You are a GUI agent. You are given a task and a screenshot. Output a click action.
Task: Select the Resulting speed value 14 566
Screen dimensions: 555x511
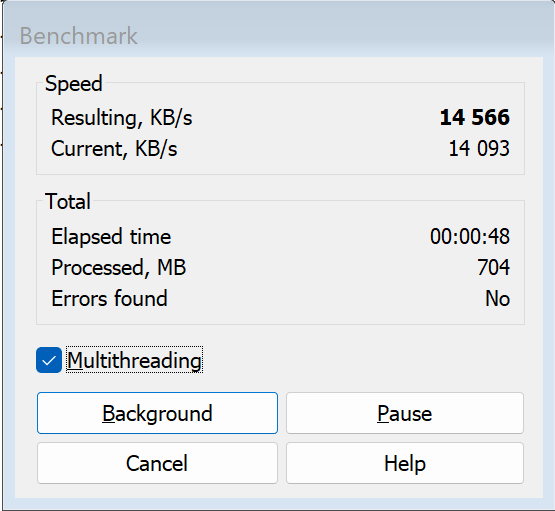tap(475, 117)
